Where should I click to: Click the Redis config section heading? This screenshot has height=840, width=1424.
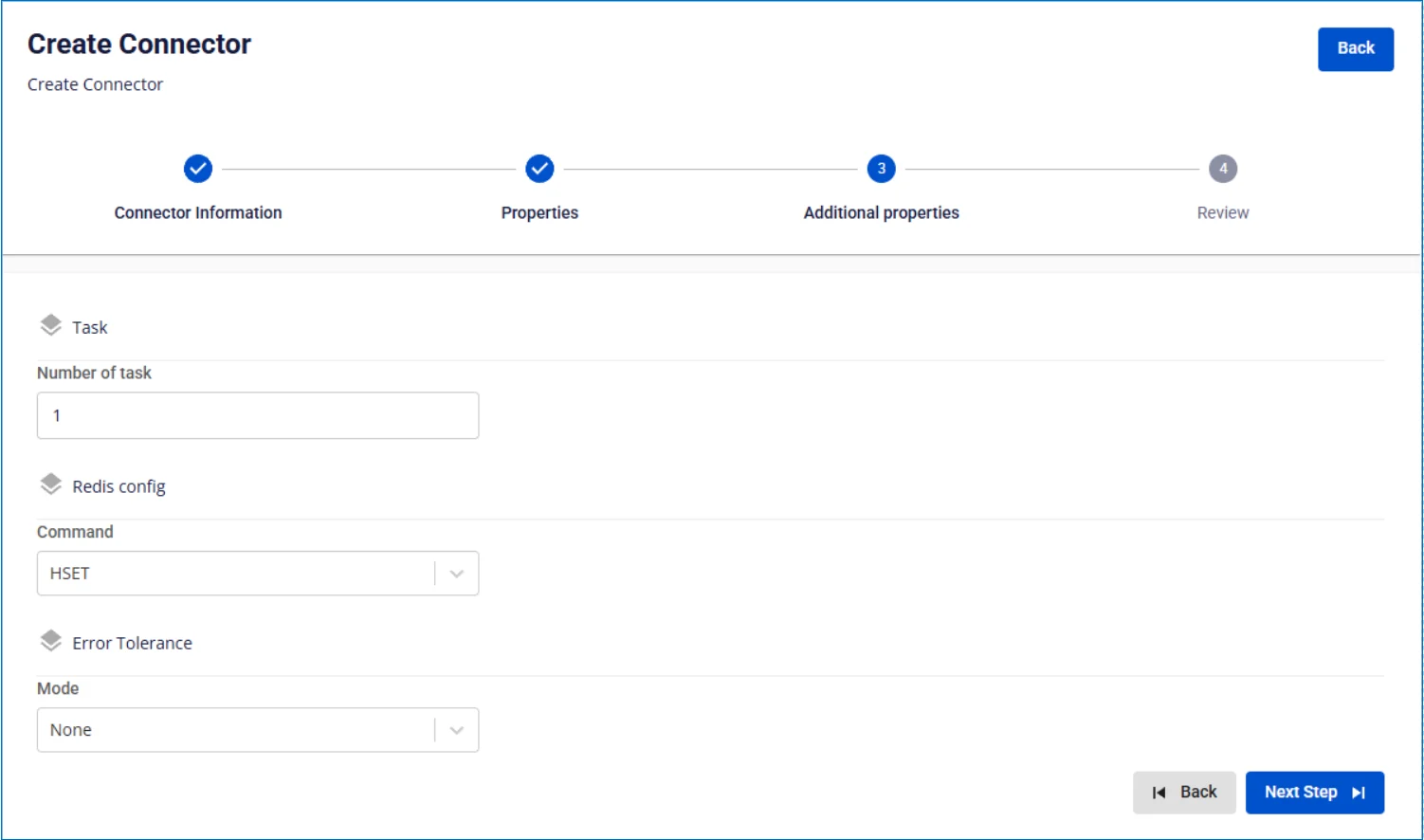pyautogui.click(x=119, y=486)
